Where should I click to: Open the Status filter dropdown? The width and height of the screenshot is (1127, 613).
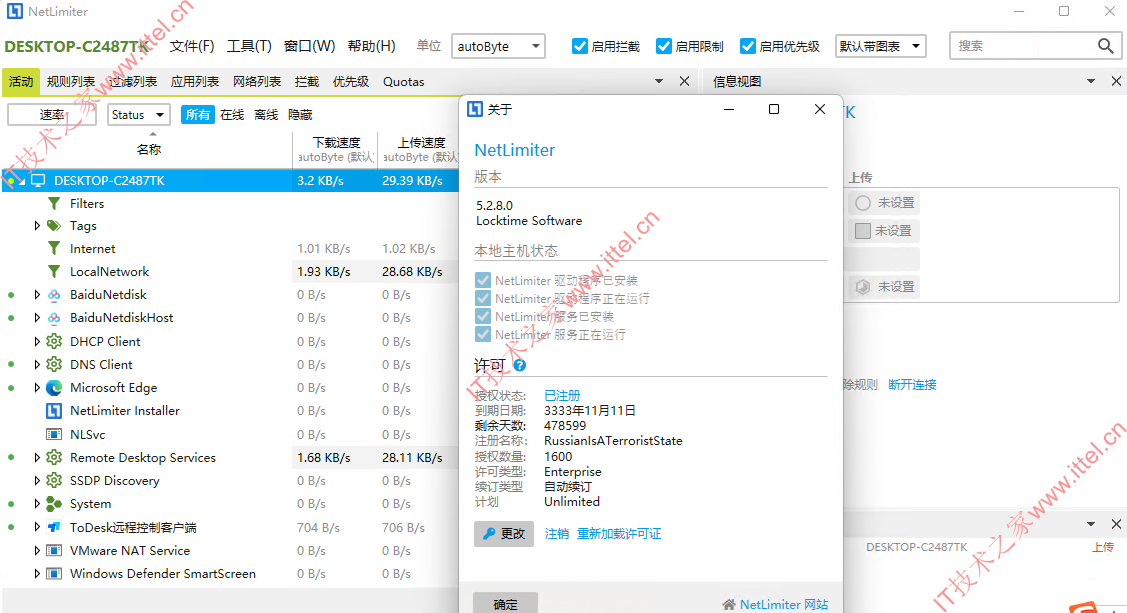(x=137, y=114)
